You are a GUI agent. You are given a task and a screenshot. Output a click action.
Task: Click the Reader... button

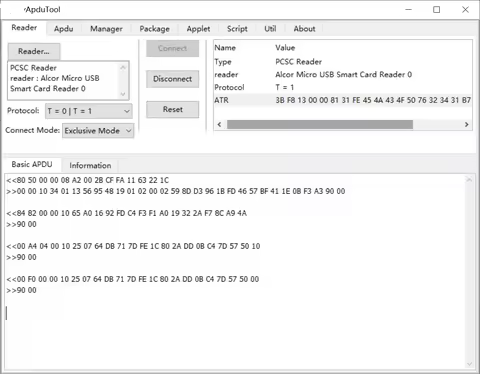click(x=34, y=51)
